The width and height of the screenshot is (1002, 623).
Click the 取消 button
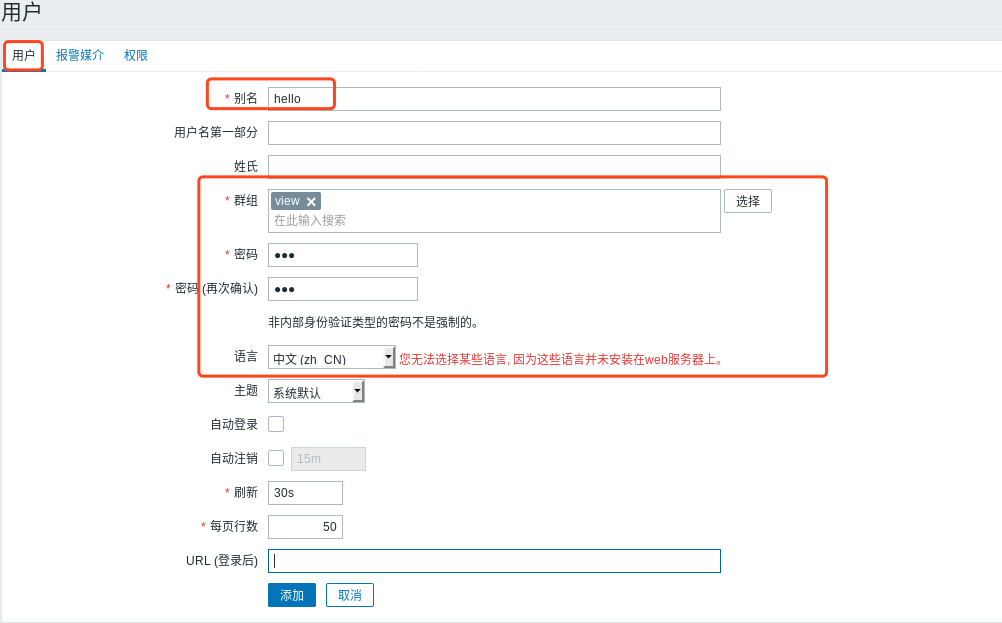349,594
